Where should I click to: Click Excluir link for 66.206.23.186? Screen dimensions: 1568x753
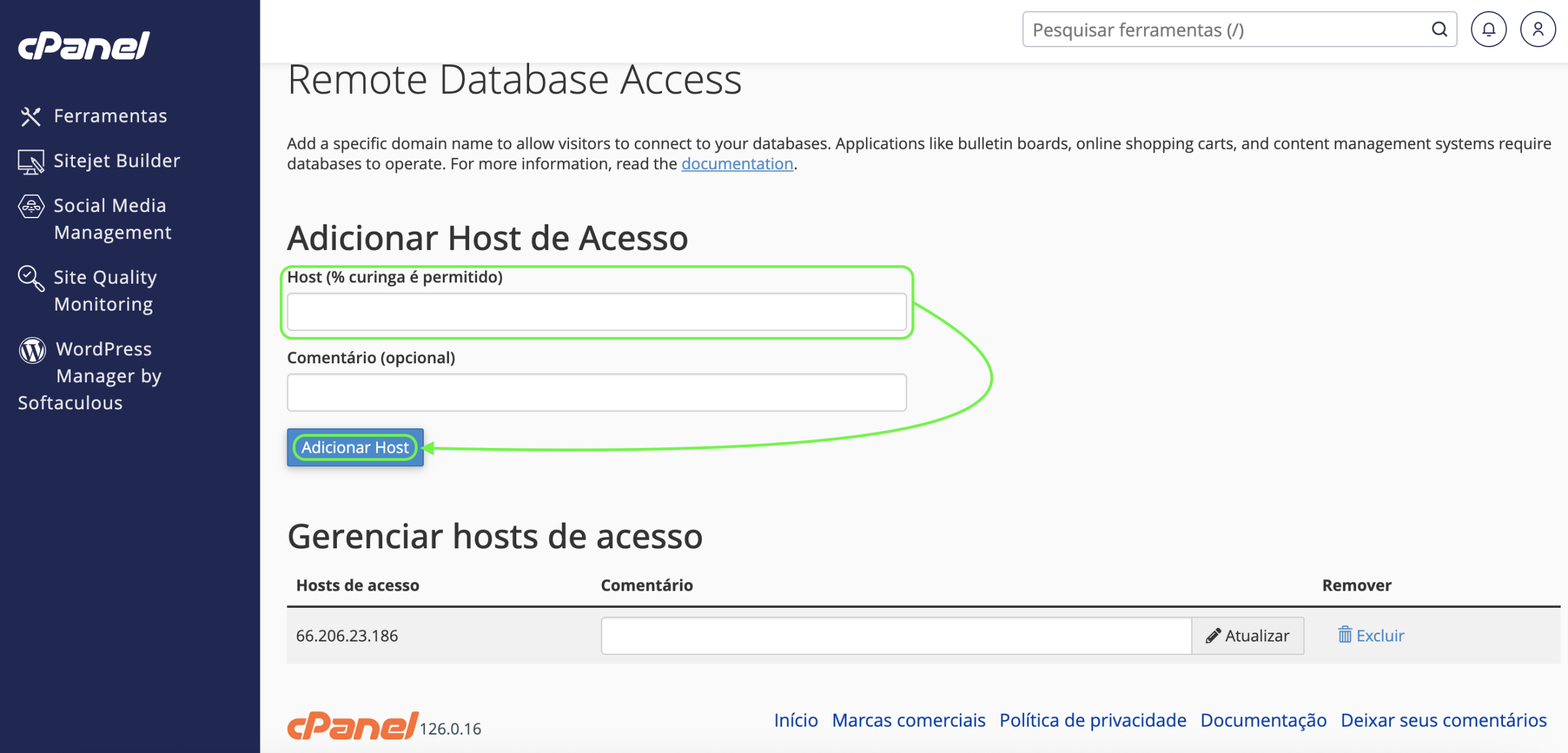coord(1371,635)
